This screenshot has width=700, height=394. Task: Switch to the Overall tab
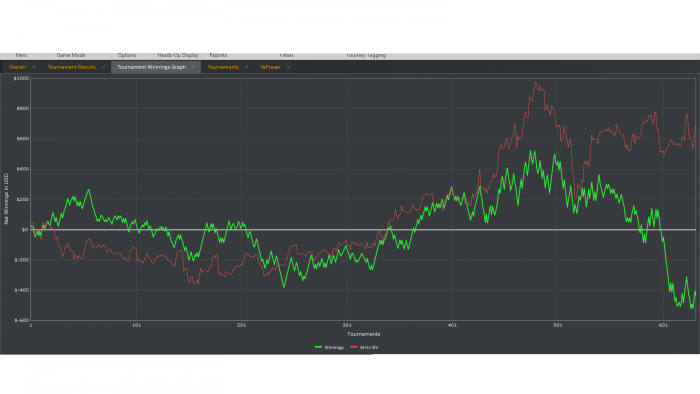(17, 67)
